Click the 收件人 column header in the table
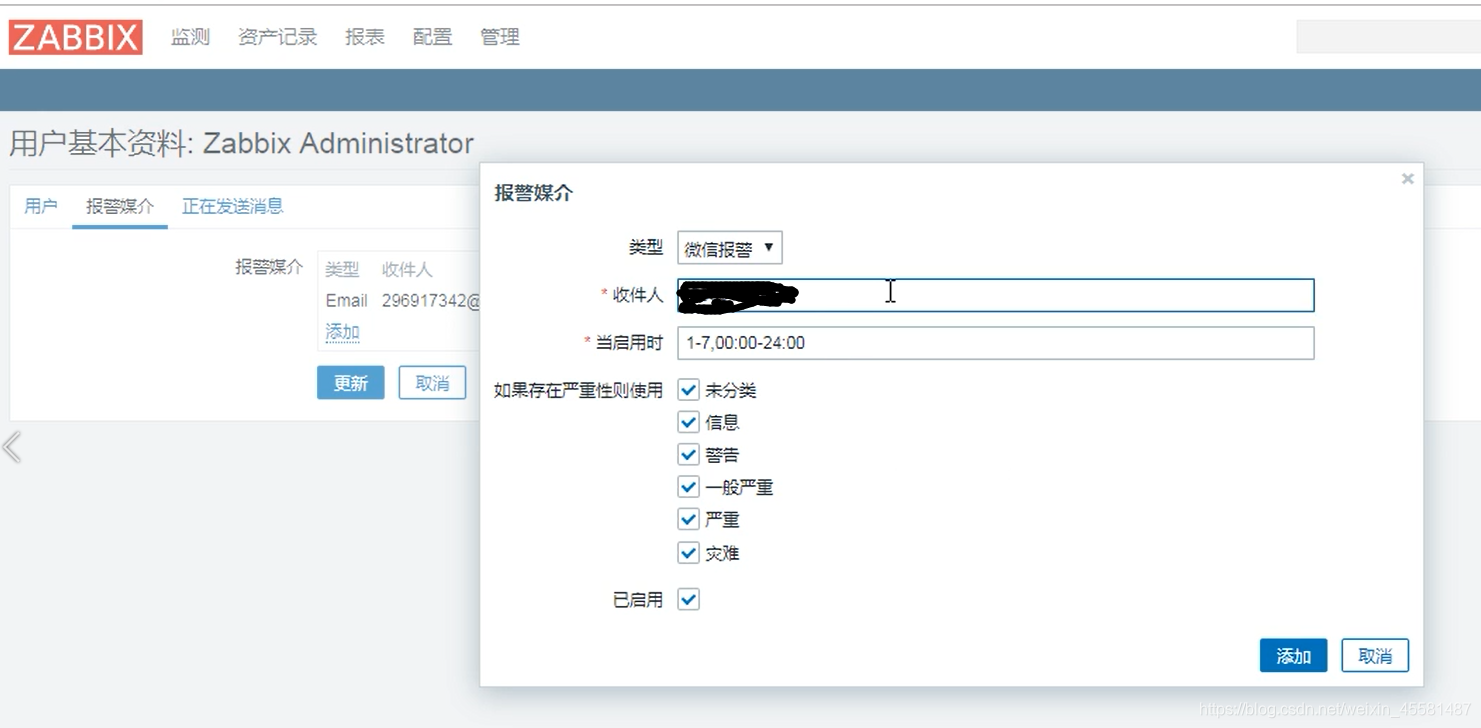 (x=407, y=269)
